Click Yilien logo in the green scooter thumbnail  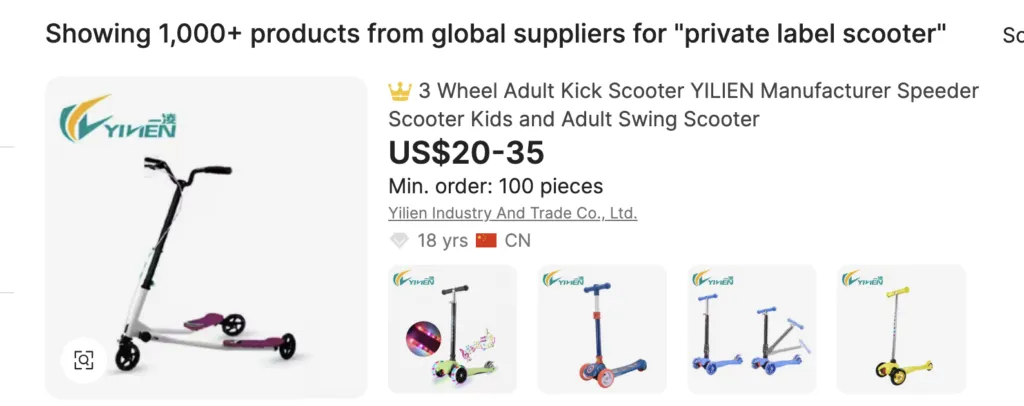pyautogui.click(x=416, y=278)
